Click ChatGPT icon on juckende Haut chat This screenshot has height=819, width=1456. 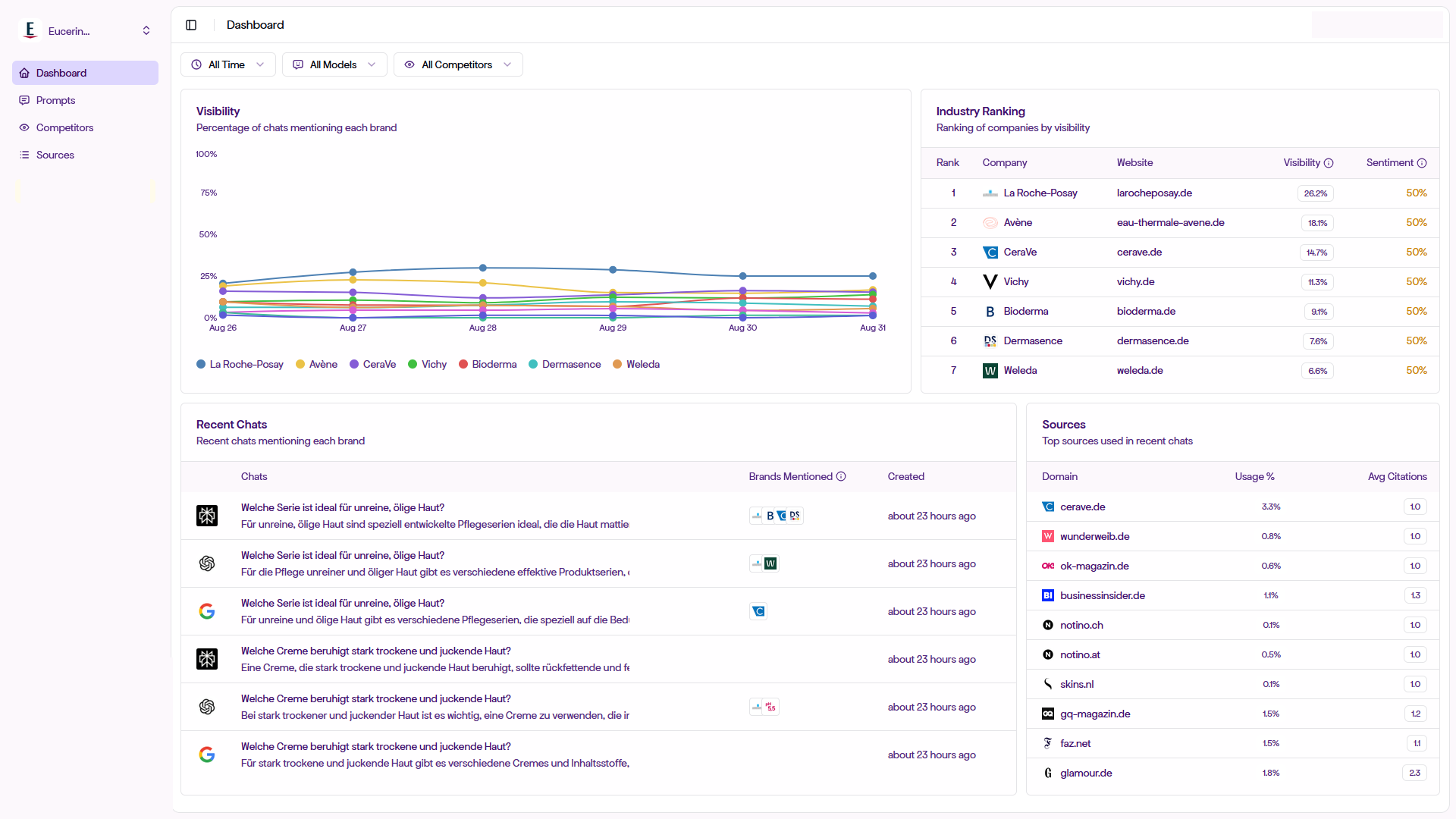pos(207,707)
